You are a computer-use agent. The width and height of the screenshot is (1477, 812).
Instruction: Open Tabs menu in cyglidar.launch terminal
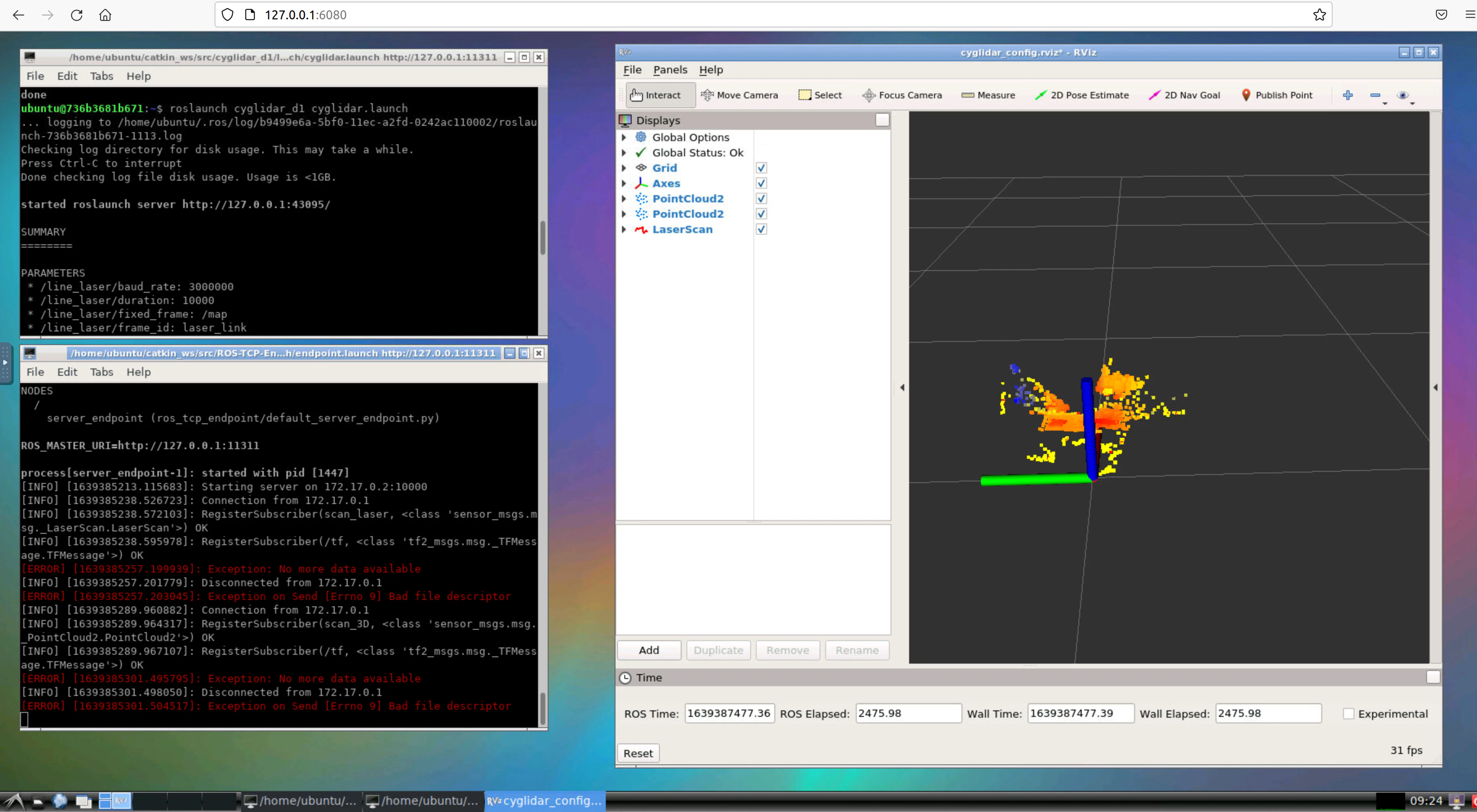pos(102,76)
